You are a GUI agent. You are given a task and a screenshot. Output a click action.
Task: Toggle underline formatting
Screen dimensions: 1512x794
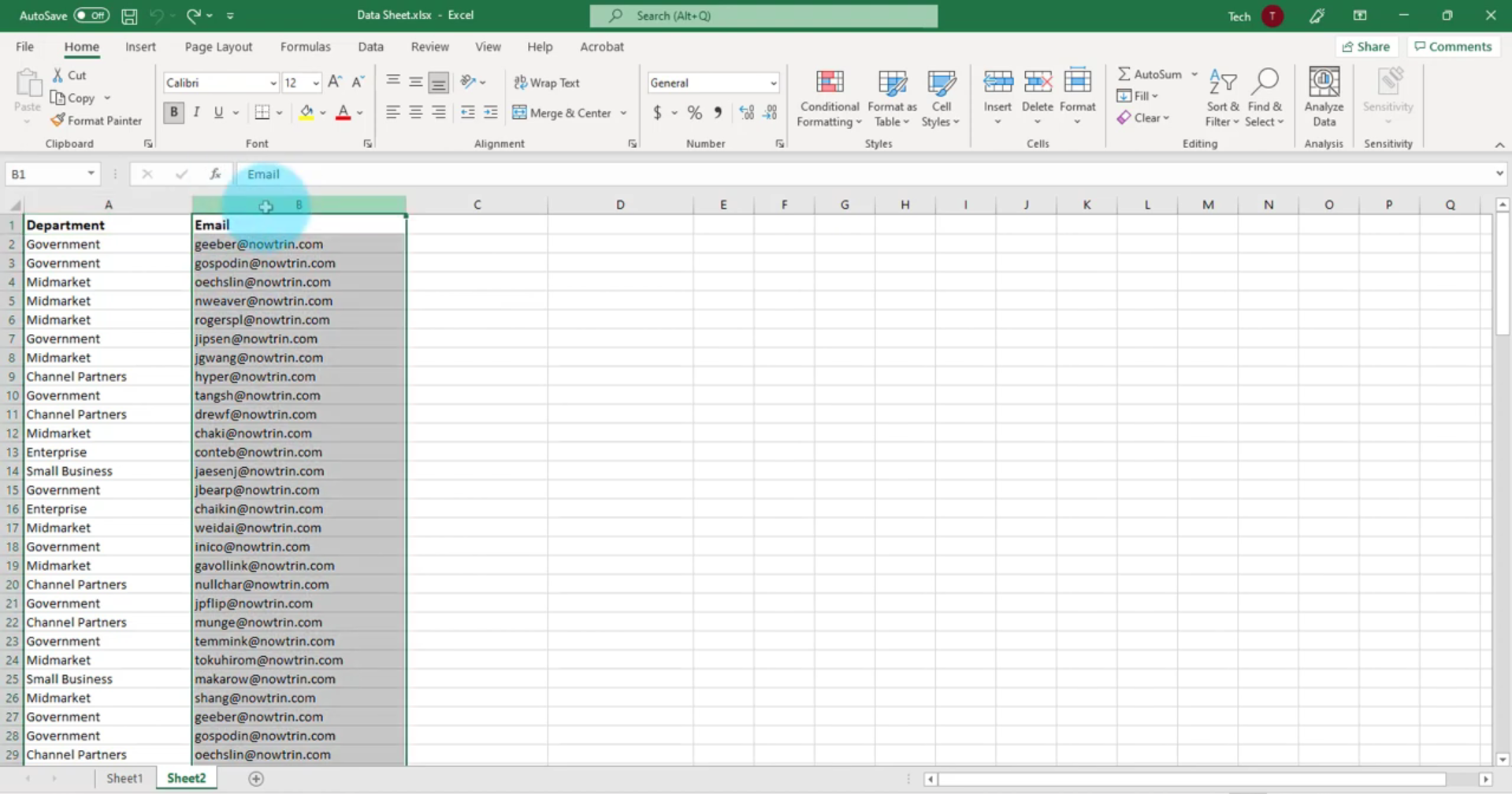pyautogui.click(x=218, y=113)
